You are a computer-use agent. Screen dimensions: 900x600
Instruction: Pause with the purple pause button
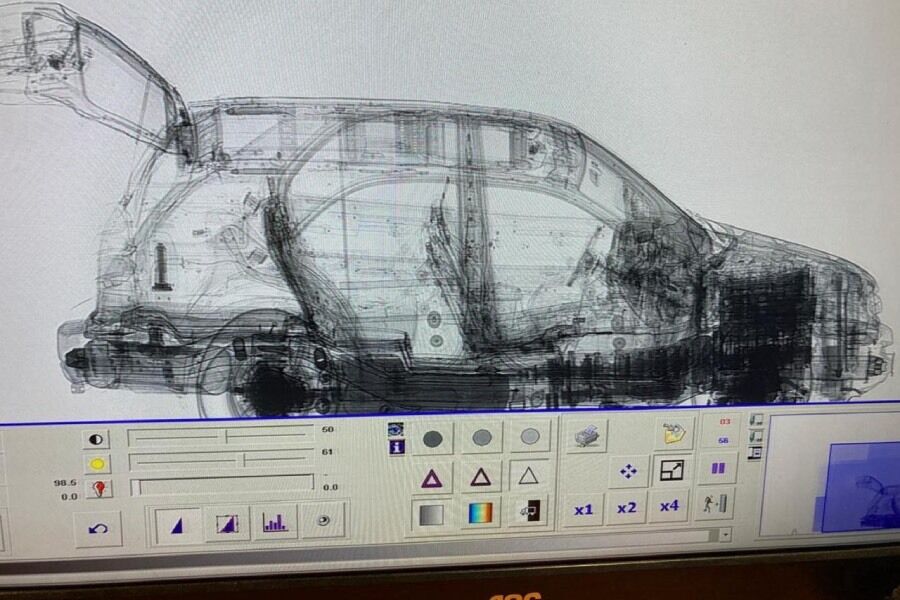717,468
